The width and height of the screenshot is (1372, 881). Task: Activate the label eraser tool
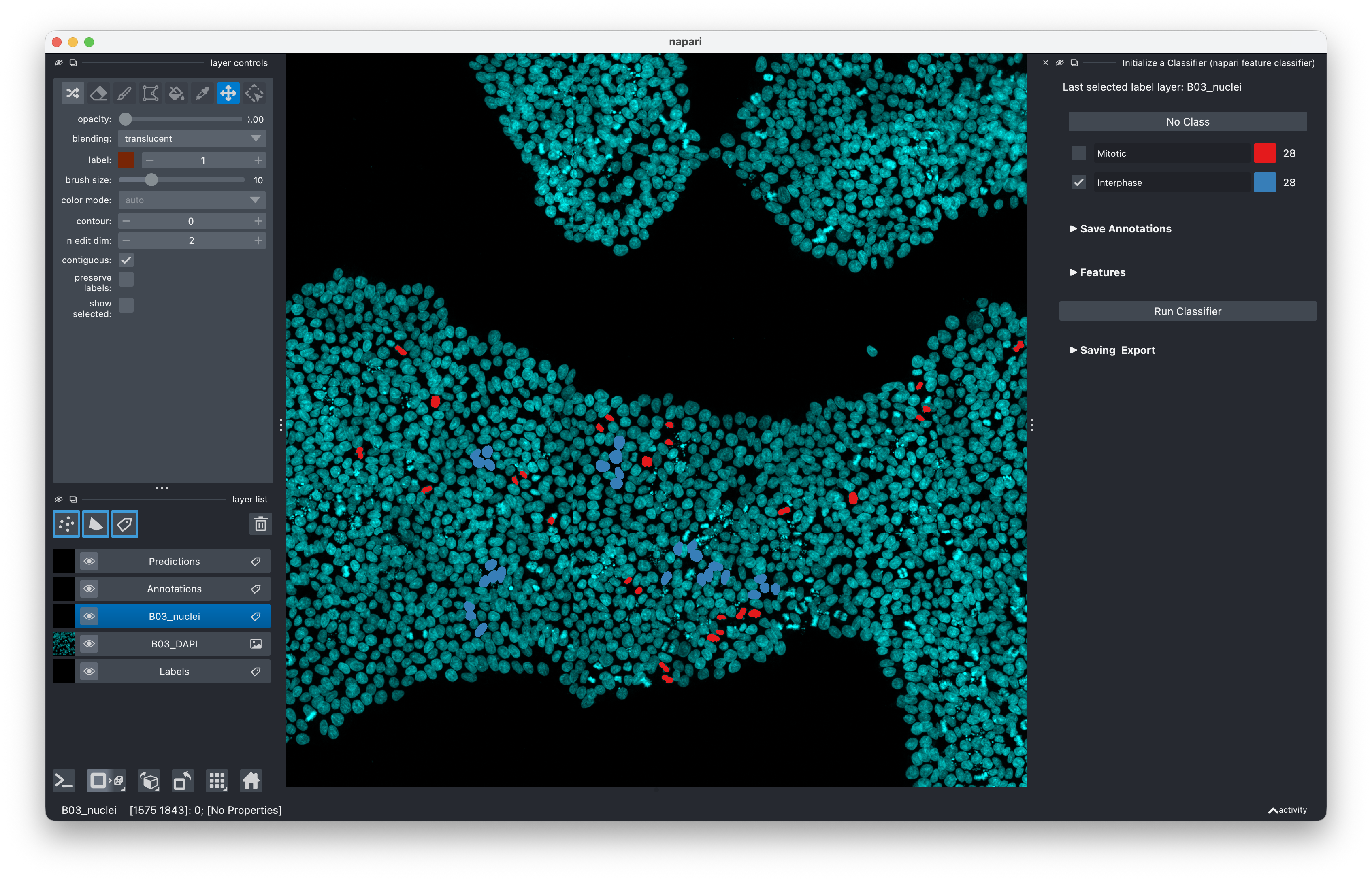[98, 93]
